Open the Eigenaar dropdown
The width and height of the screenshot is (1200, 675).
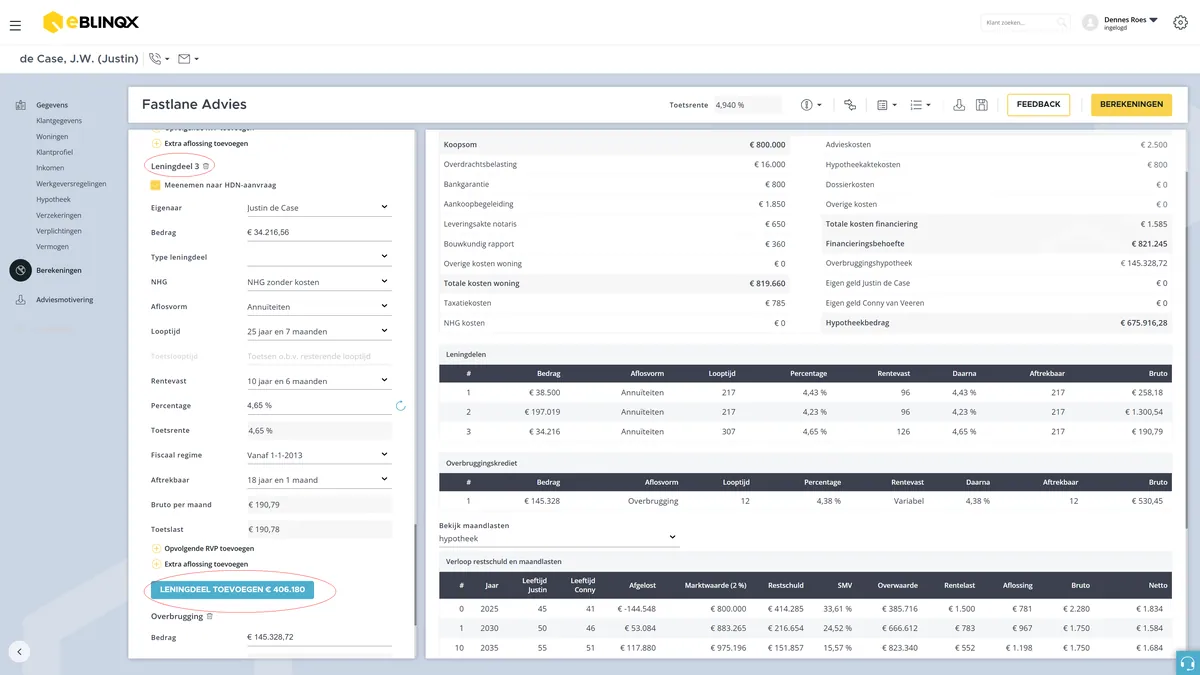[x=319, y=208]
